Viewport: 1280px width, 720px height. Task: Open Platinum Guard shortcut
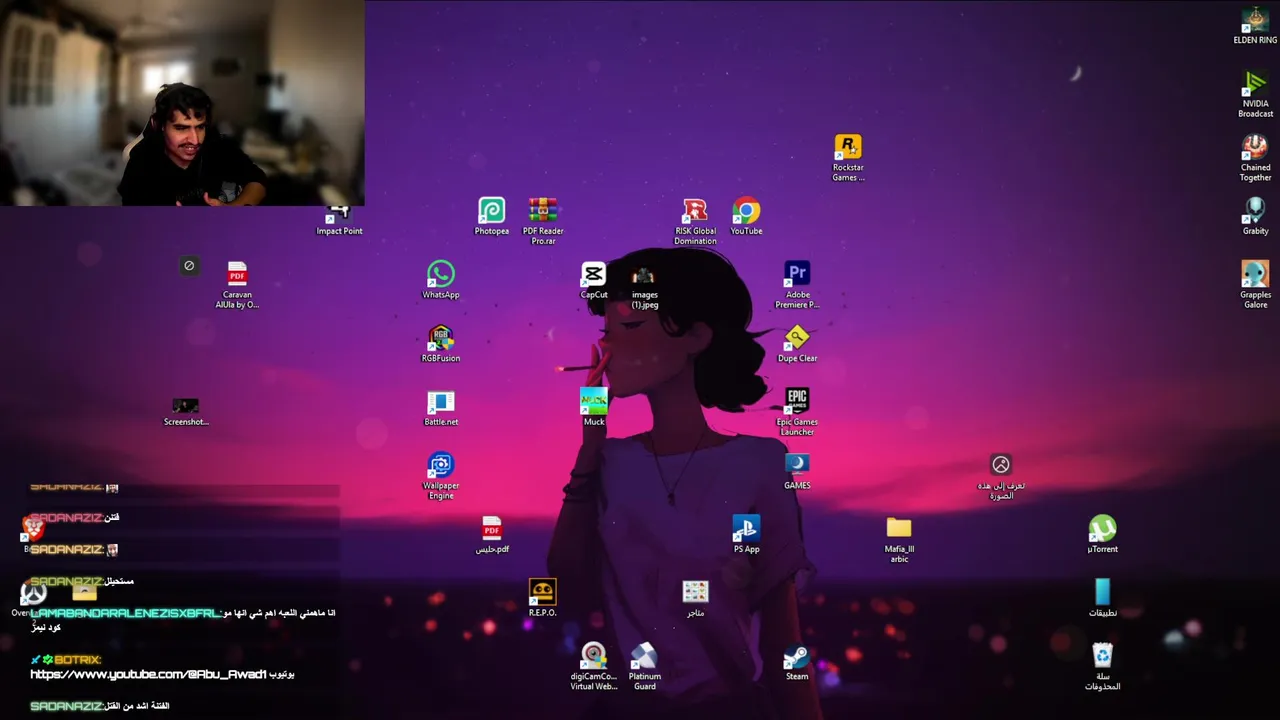[x=644, y=666]
